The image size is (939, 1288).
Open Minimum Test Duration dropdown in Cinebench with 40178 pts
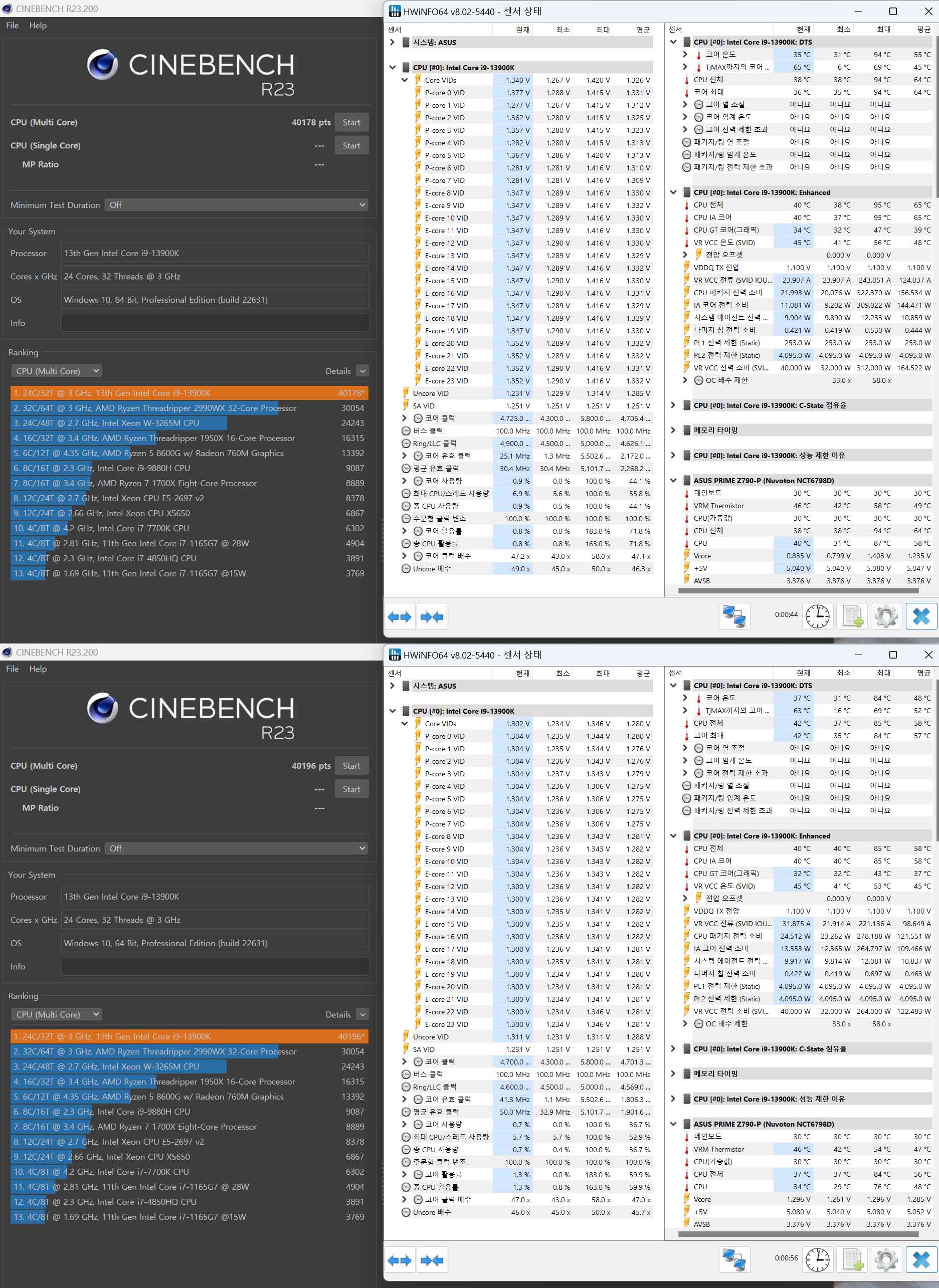[x=237, y=204]
